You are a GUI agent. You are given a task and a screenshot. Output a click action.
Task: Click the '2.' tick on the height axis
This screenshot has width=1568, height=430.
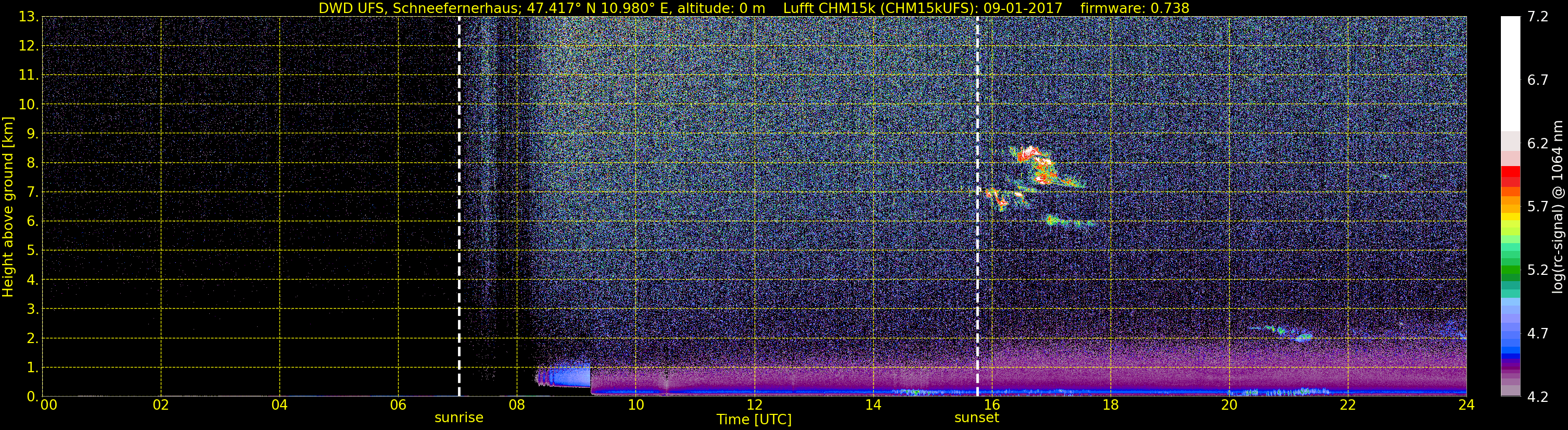32,338
